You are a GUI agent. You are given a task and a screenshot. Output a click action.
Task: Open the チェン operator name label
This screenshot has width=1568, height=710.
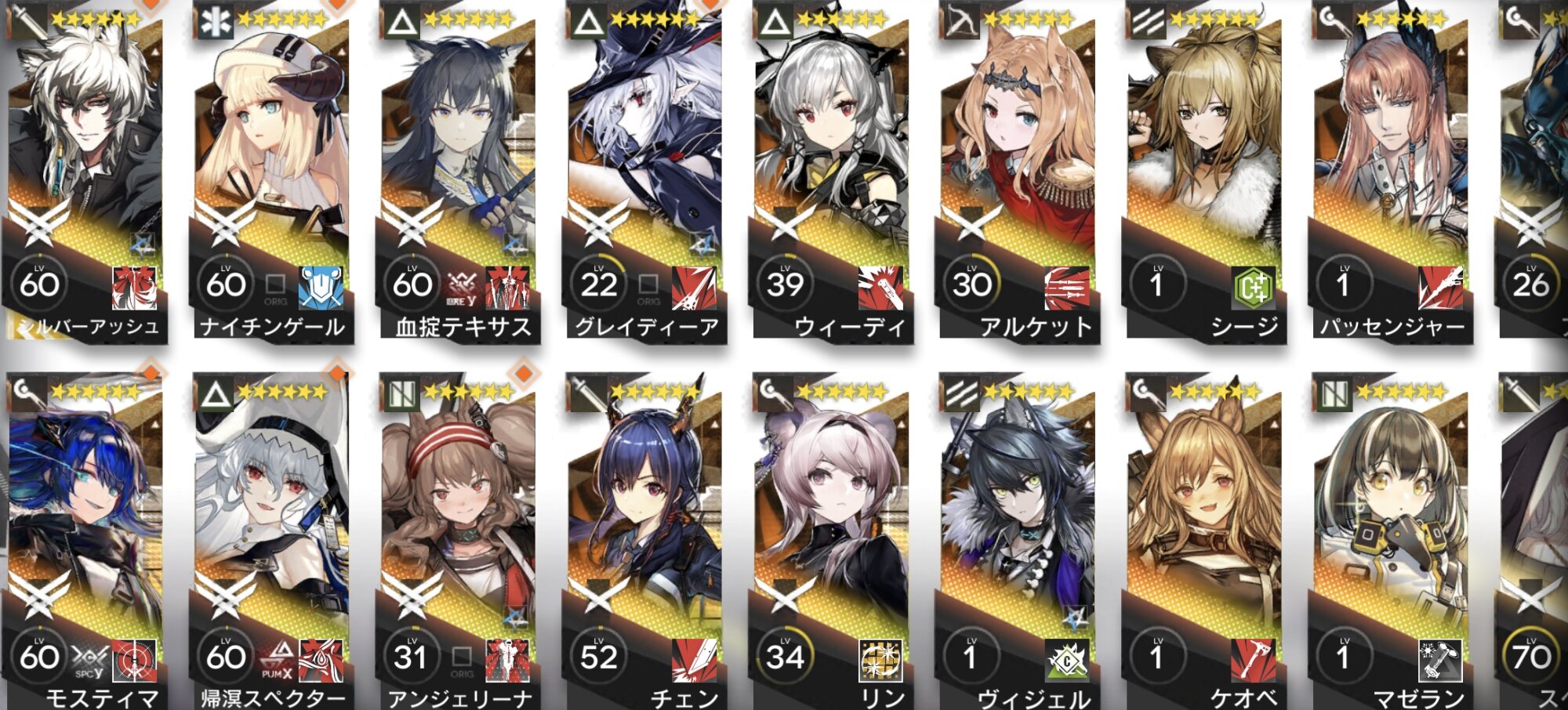684,698
